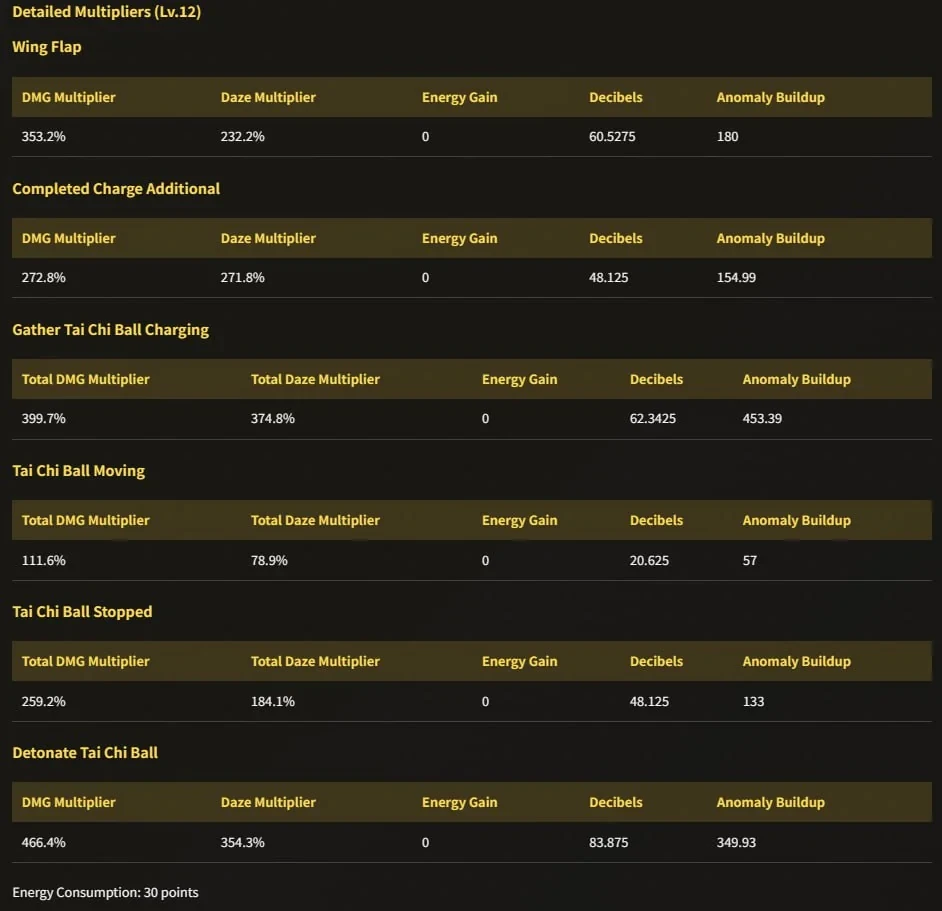Click the Total Daze Multiplier value 78.9%

pyautogui.click(x=269, y=560)
